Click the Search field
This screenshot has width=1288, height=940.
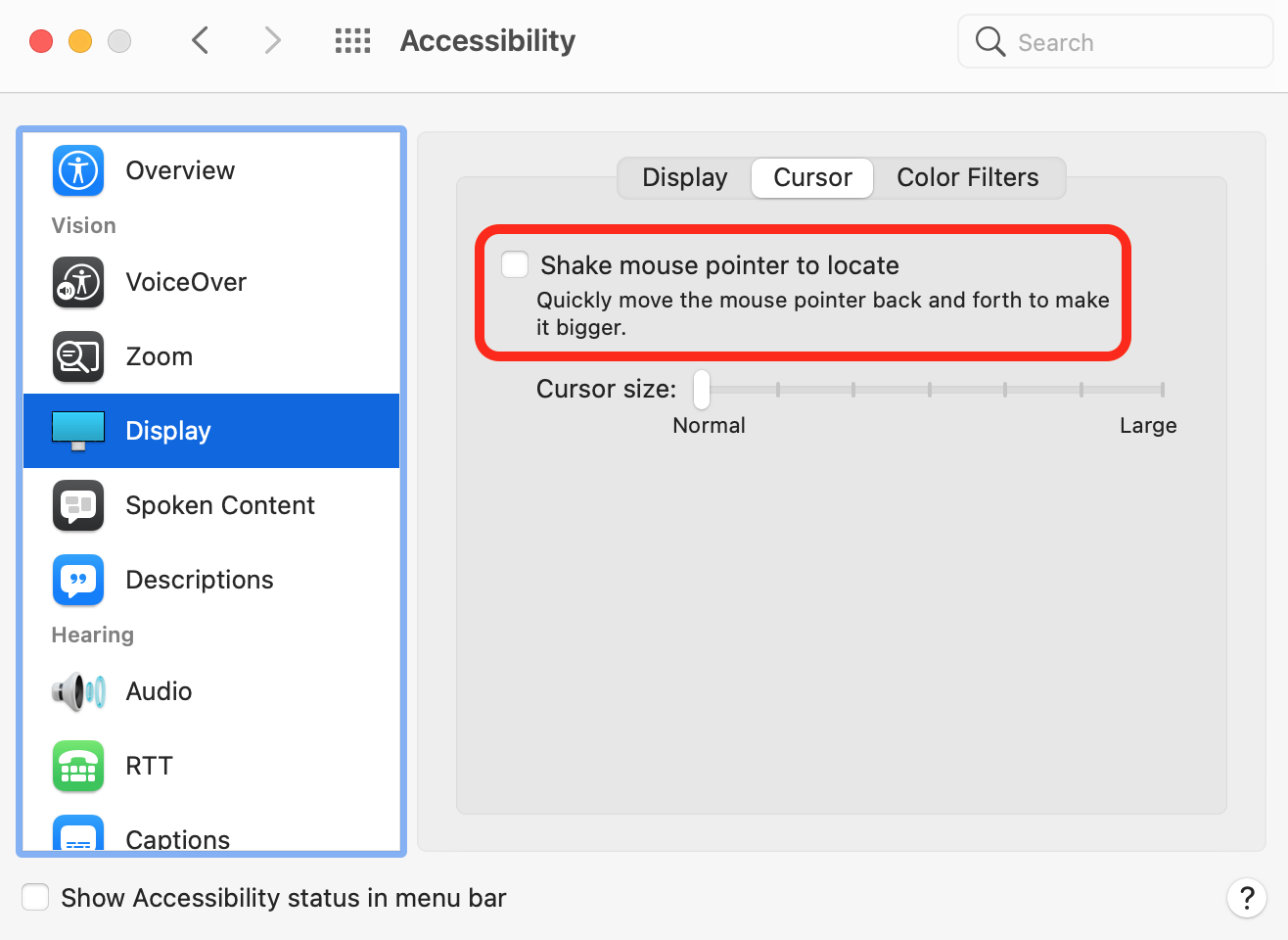(1115, 41)
